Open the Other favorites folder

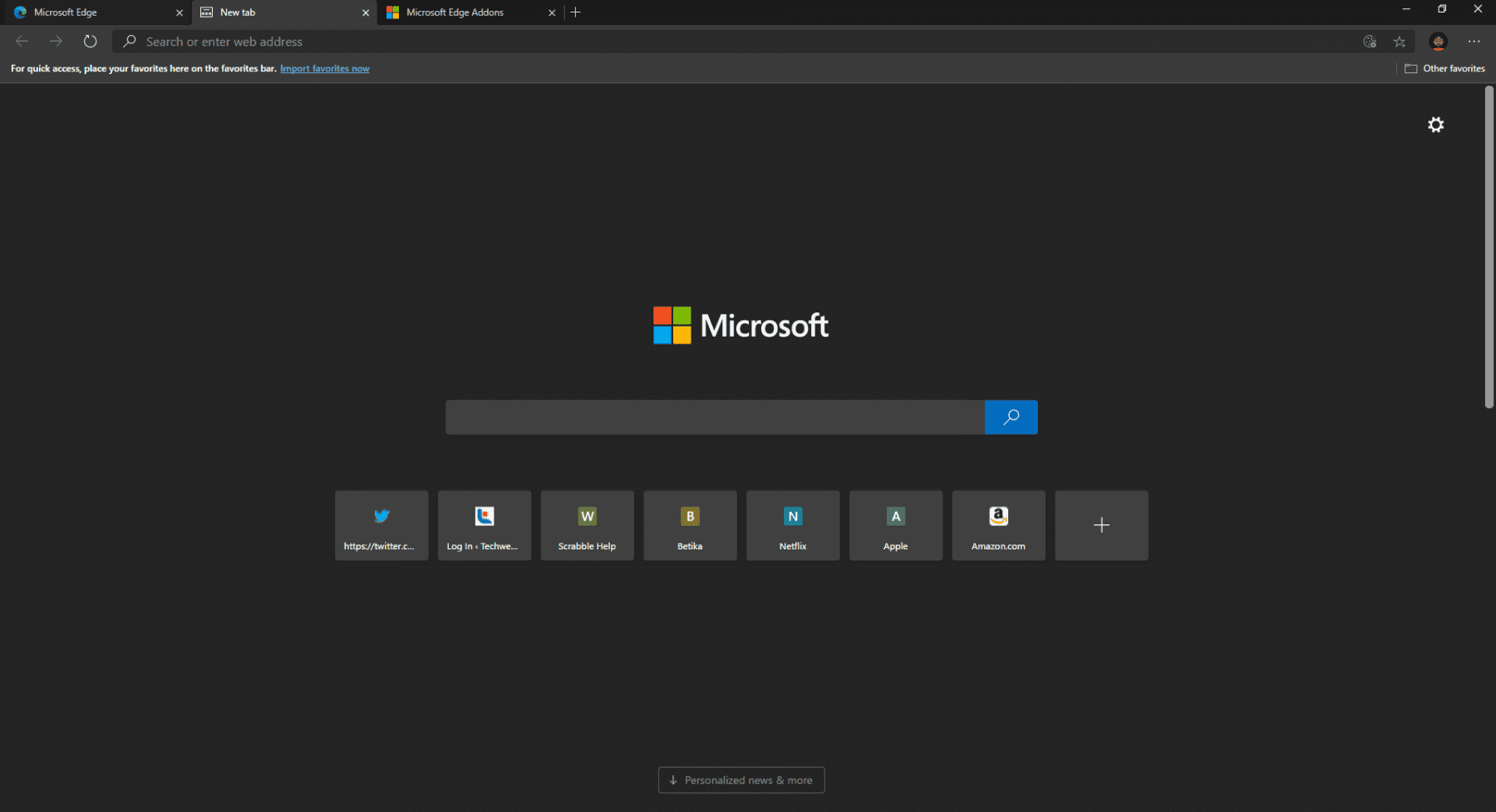point(1444,69)
